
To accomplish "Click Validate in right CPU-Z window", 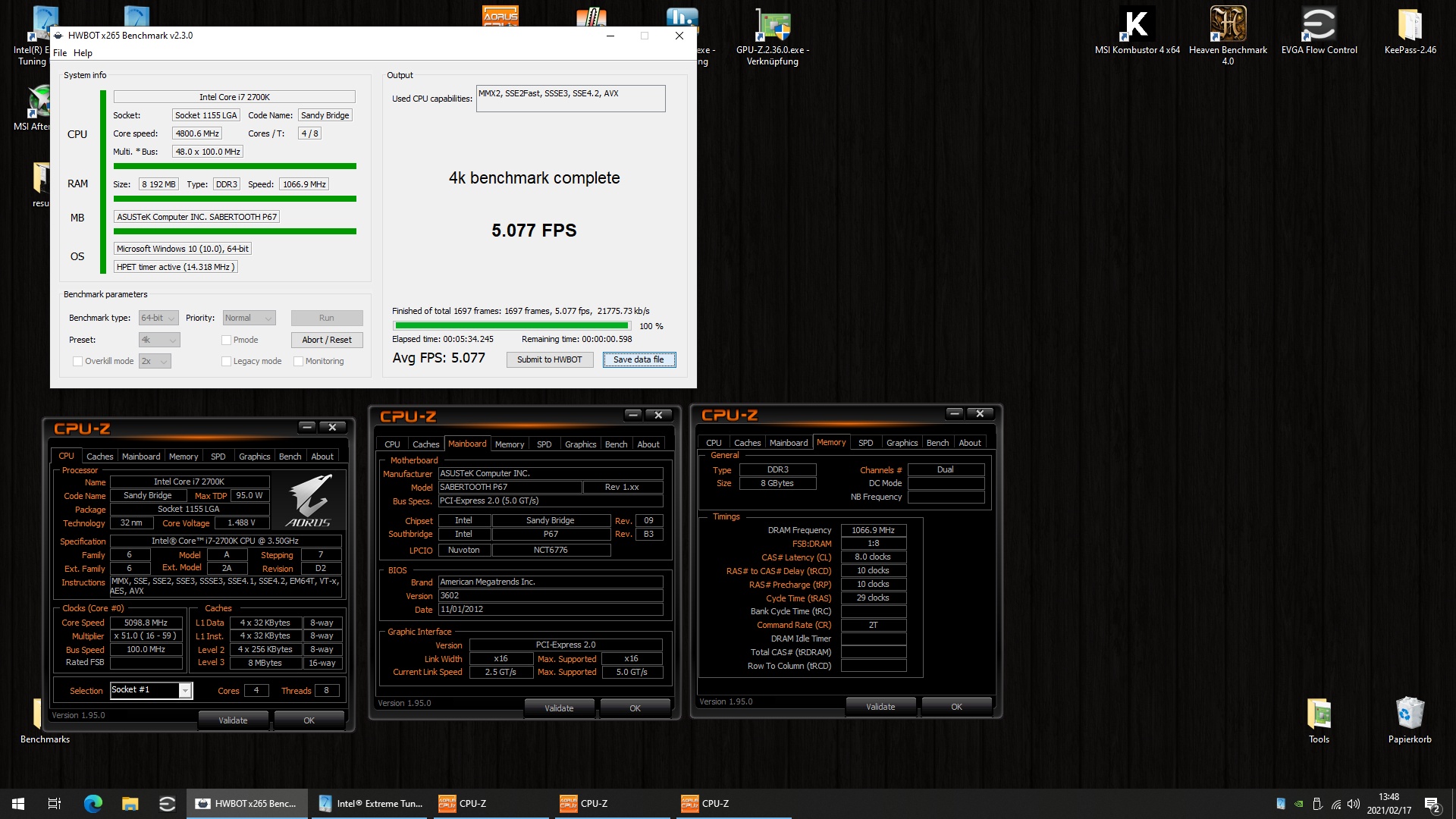I will click(x=880, y=707).
